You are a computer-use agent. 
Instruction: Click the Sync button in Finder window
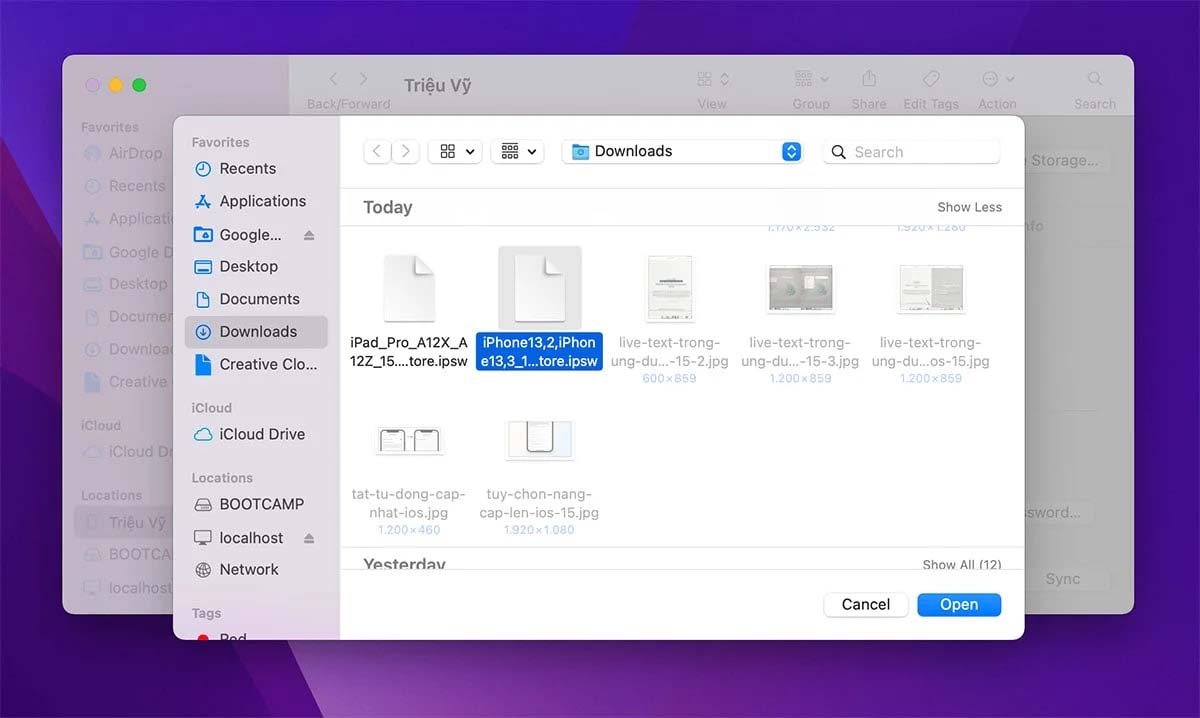click(x=1062, y=579)
